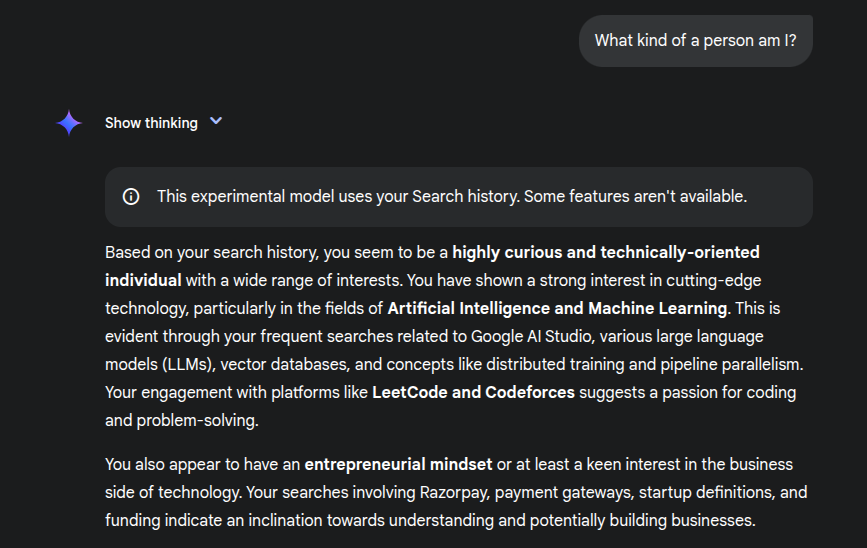Click the Gemini sparkle icon
867x548 pixels.
pos(69,123)
